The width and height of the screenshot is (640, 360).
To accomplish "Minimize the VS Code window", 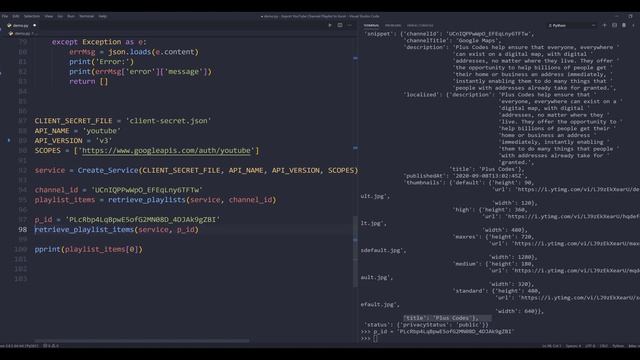I will (617, 16).
